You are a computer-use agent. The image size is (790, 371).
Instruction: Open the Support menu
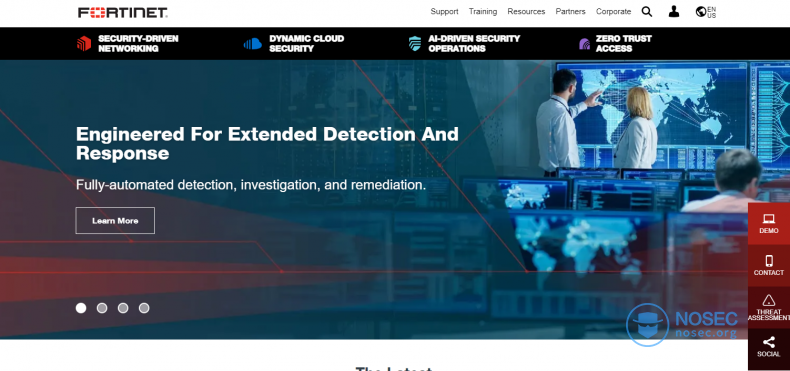444,12
